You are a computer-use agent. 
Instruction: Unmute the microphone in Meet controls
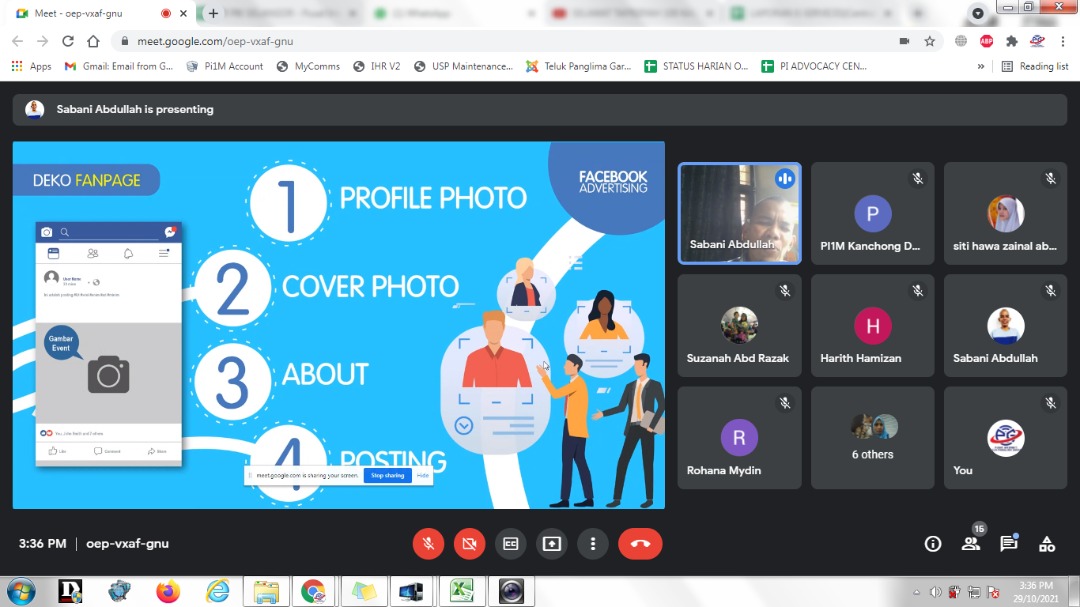click(428, 544)
